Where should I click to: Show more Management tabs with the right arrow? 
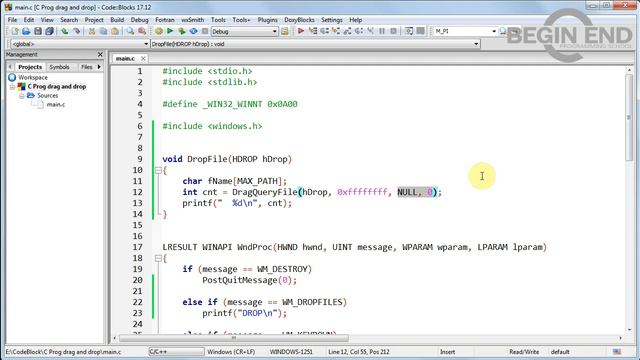point(99,67)
